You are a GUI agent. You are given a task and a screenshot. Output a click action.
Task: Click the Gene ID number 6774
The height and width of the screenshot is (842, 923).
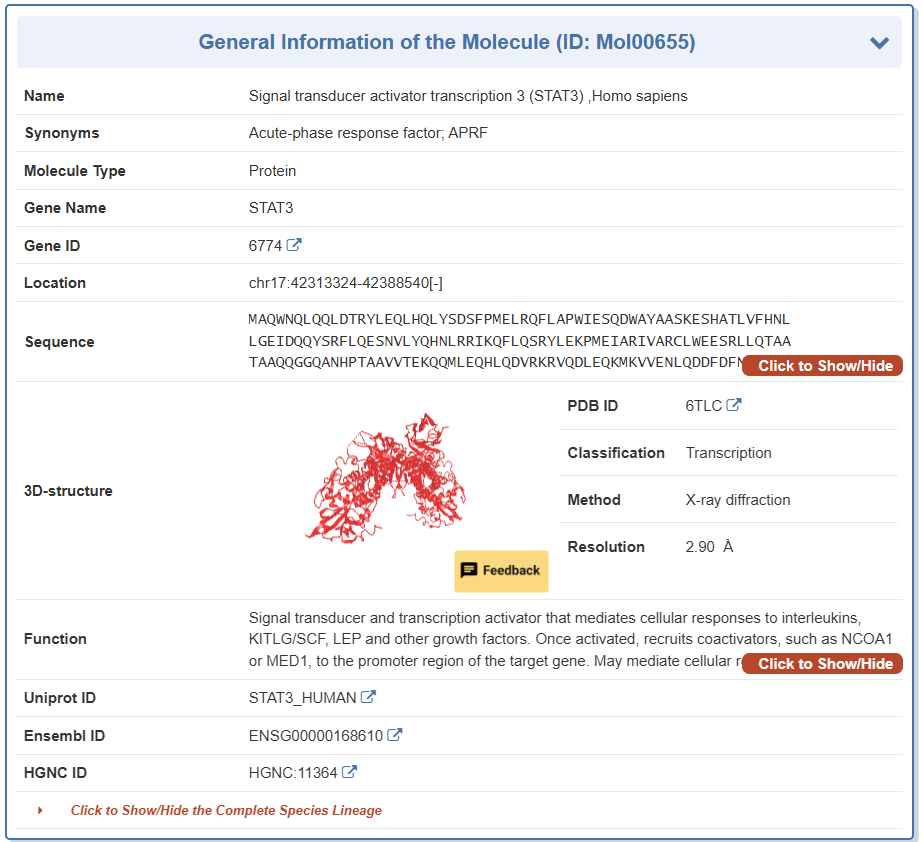coord(265,246)
